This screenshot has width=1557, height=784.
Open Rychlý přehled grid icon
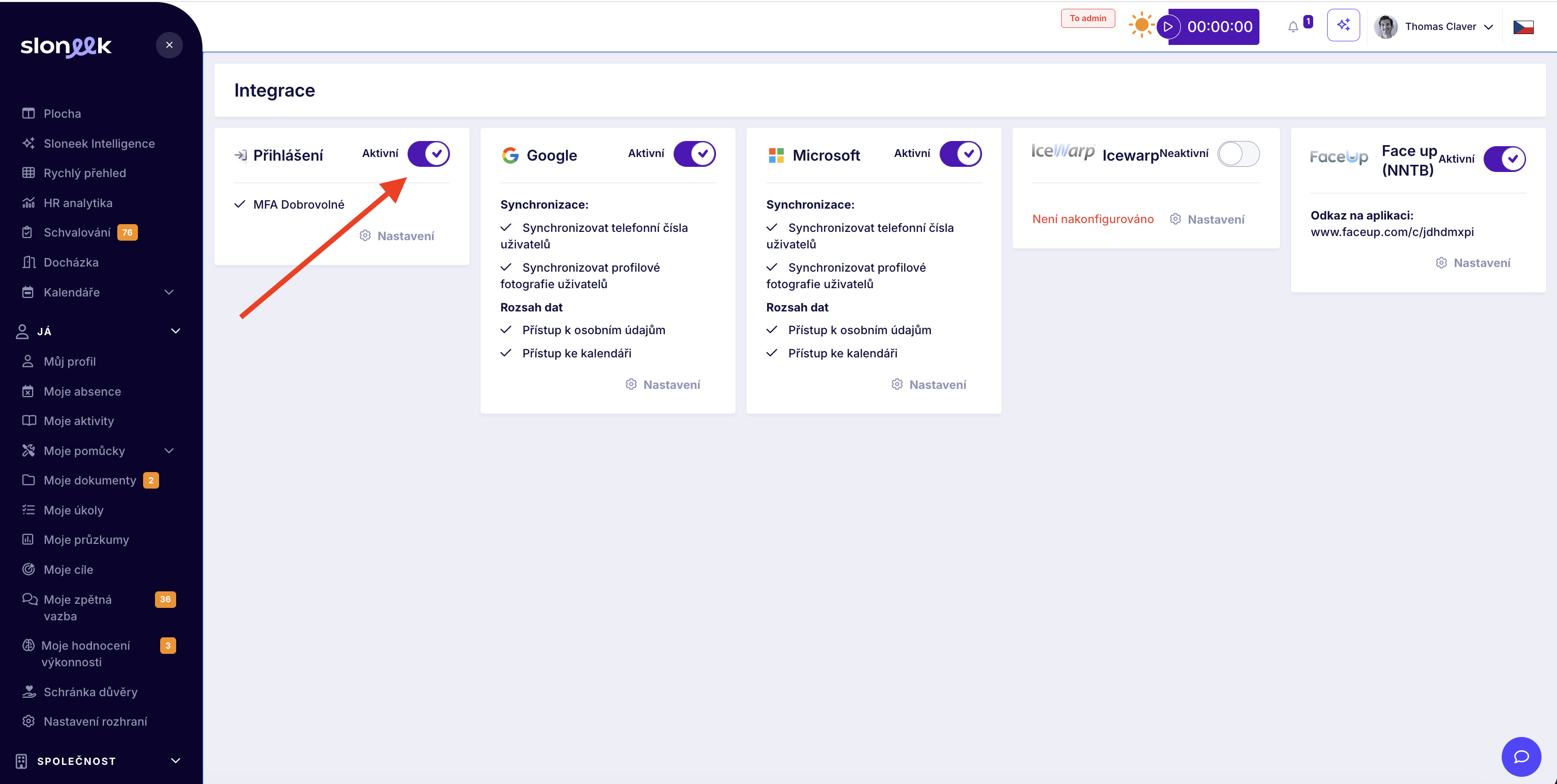[28, 173]
